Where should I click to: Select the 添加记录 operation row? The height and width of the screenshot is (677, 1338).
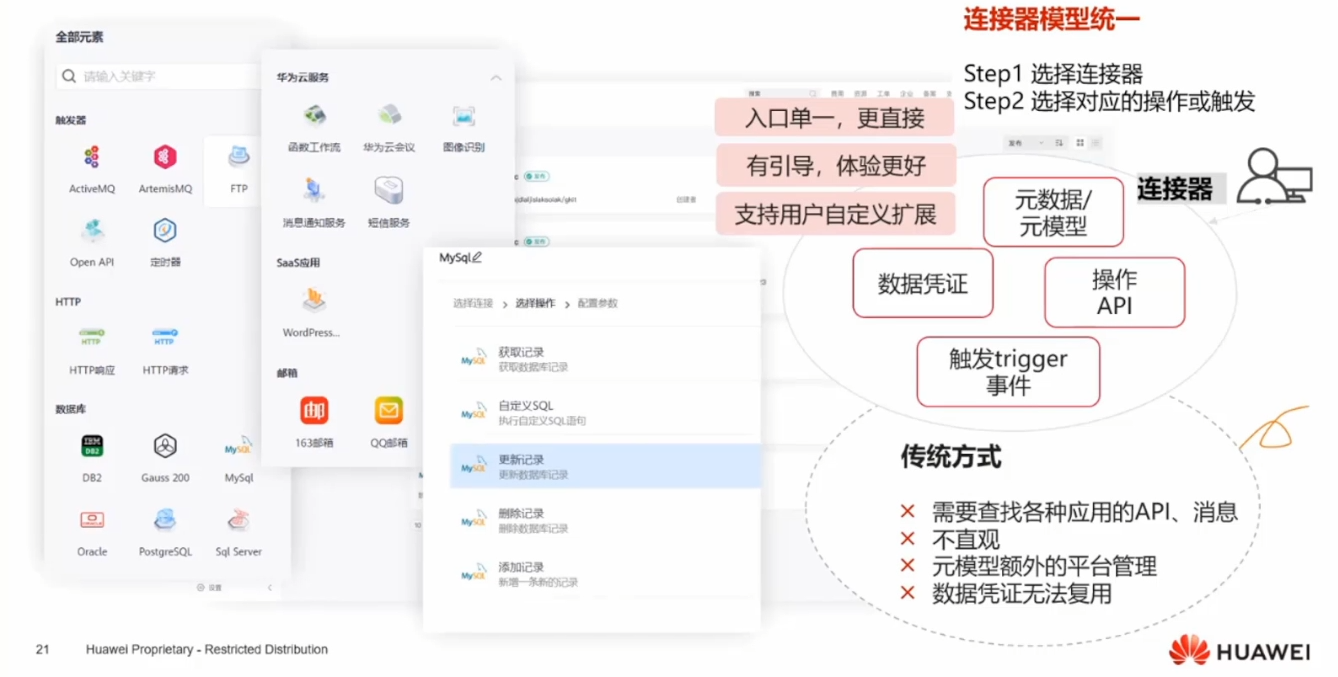(x=606, y=574)
